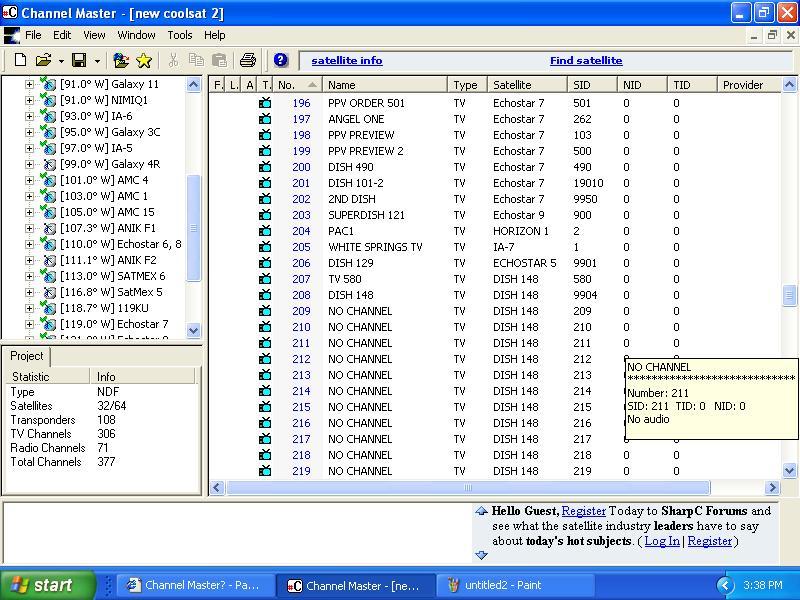Screen dimensions: 800x600
Task: Click the 'Log In' forum link
Action: 662,541
